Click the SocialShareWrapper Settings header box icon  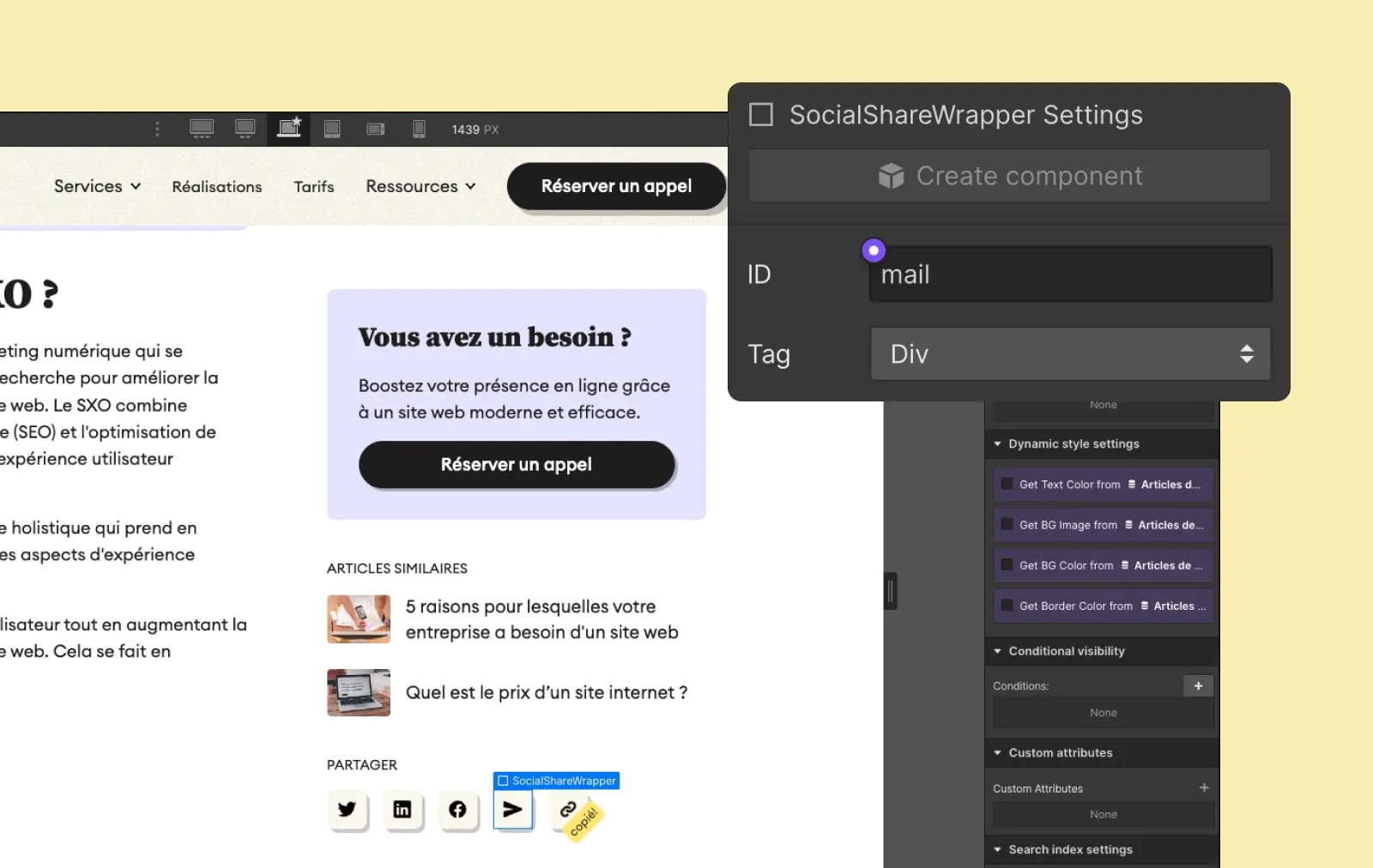point(761,114)
